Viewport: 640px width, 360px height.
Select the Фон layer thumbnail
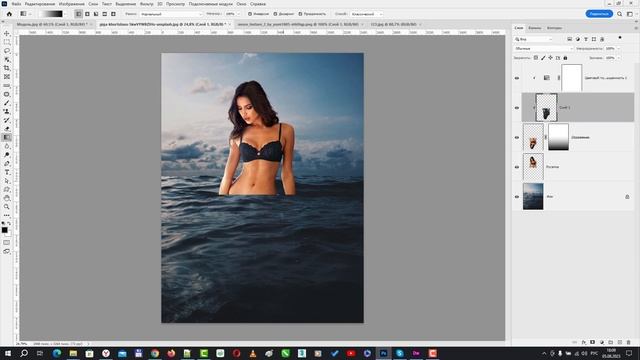(533, 197)
